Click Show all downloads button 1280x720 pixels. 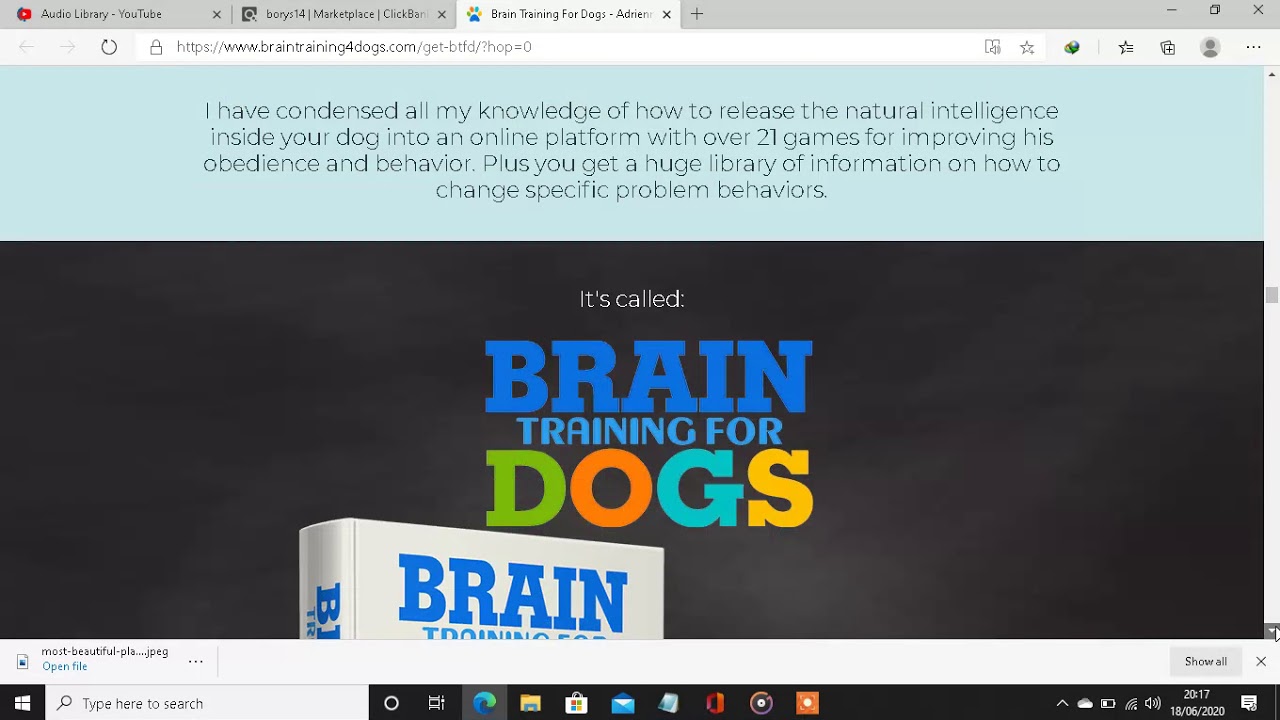coord(1205,661)
